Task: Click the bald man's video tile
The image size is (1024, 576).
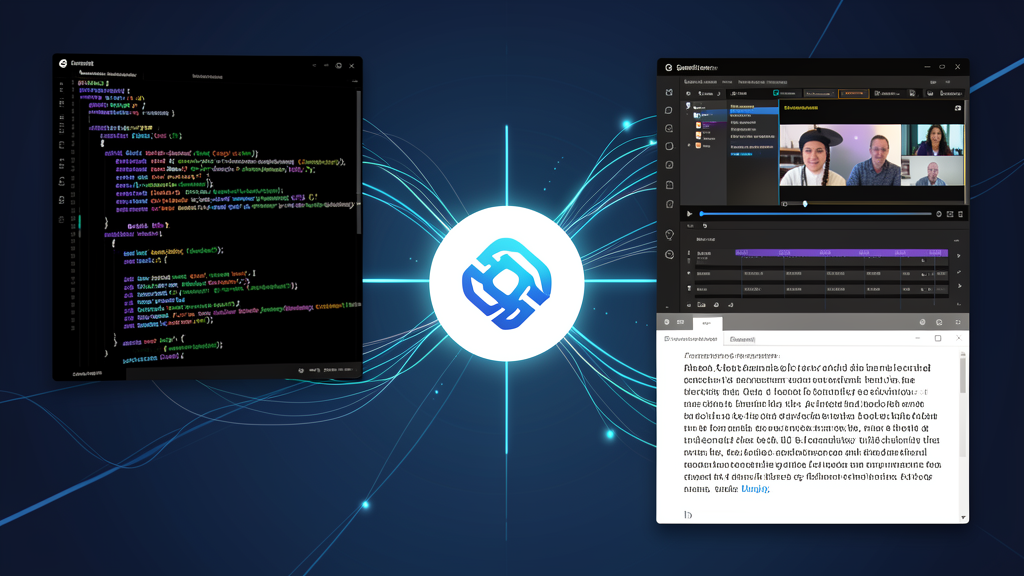Action: coord(933,170)
